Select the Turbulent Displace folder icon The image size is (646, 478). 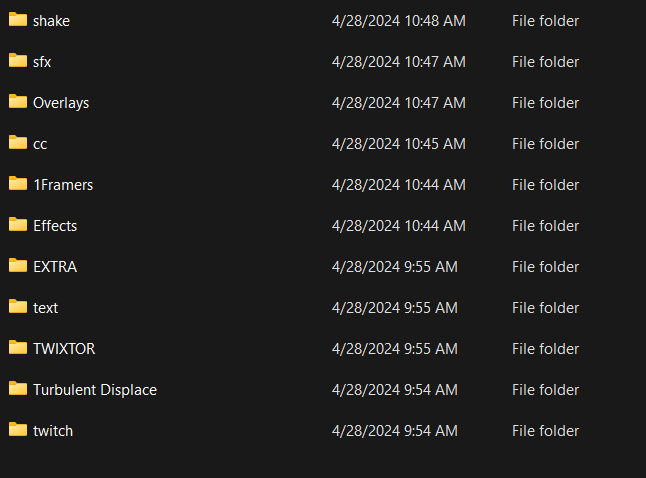[18, 389]
